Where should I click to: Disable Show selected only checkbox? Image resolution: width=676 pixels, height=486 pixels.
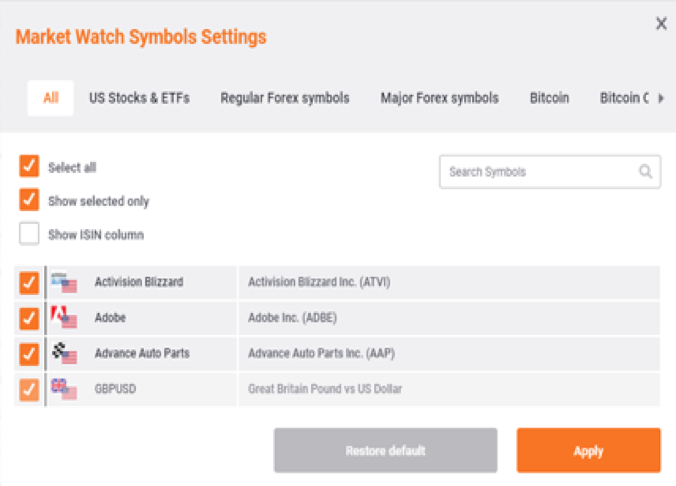coord(29,200)
